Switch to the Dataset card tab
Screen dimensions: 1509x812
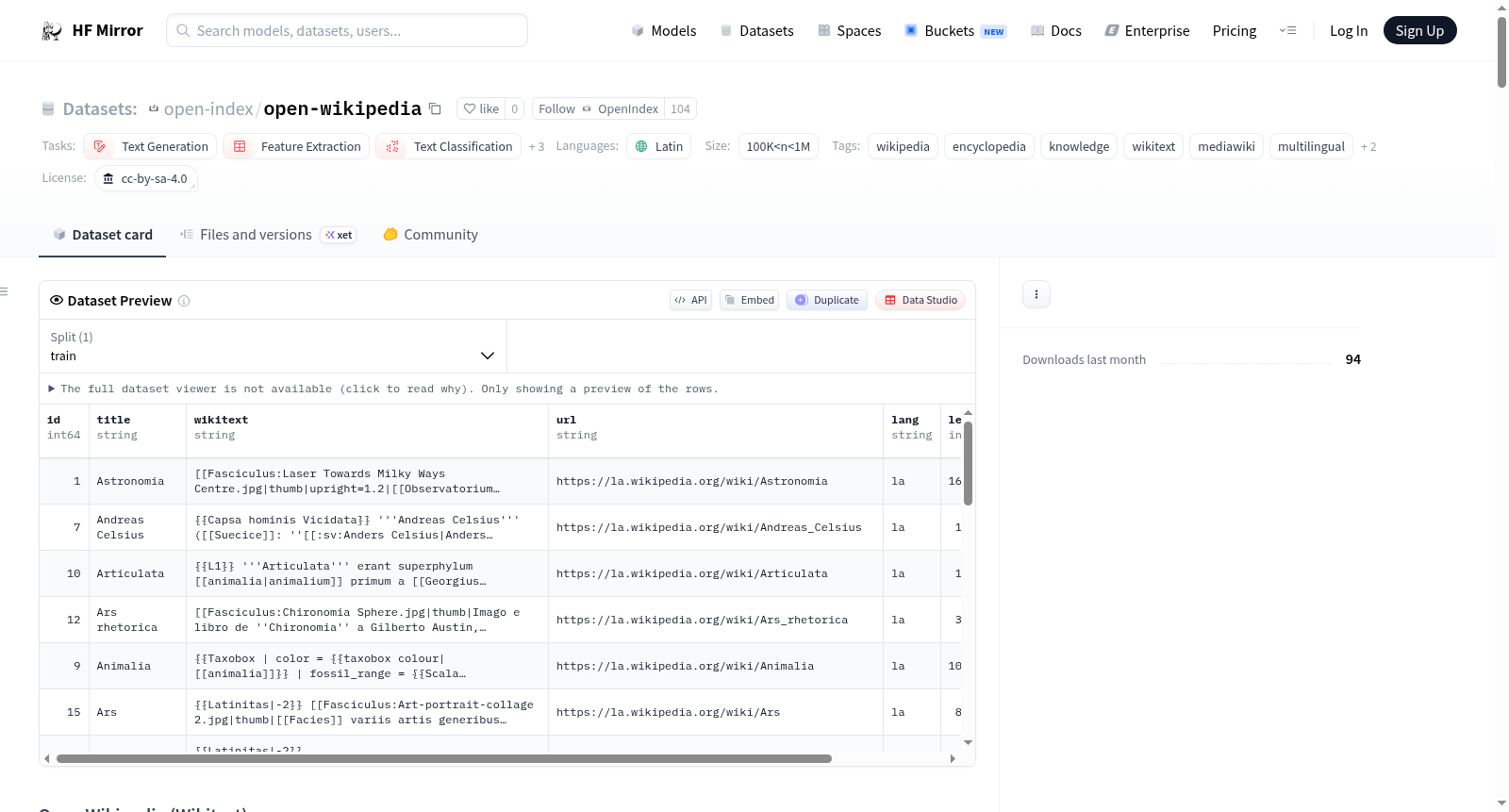103,235
